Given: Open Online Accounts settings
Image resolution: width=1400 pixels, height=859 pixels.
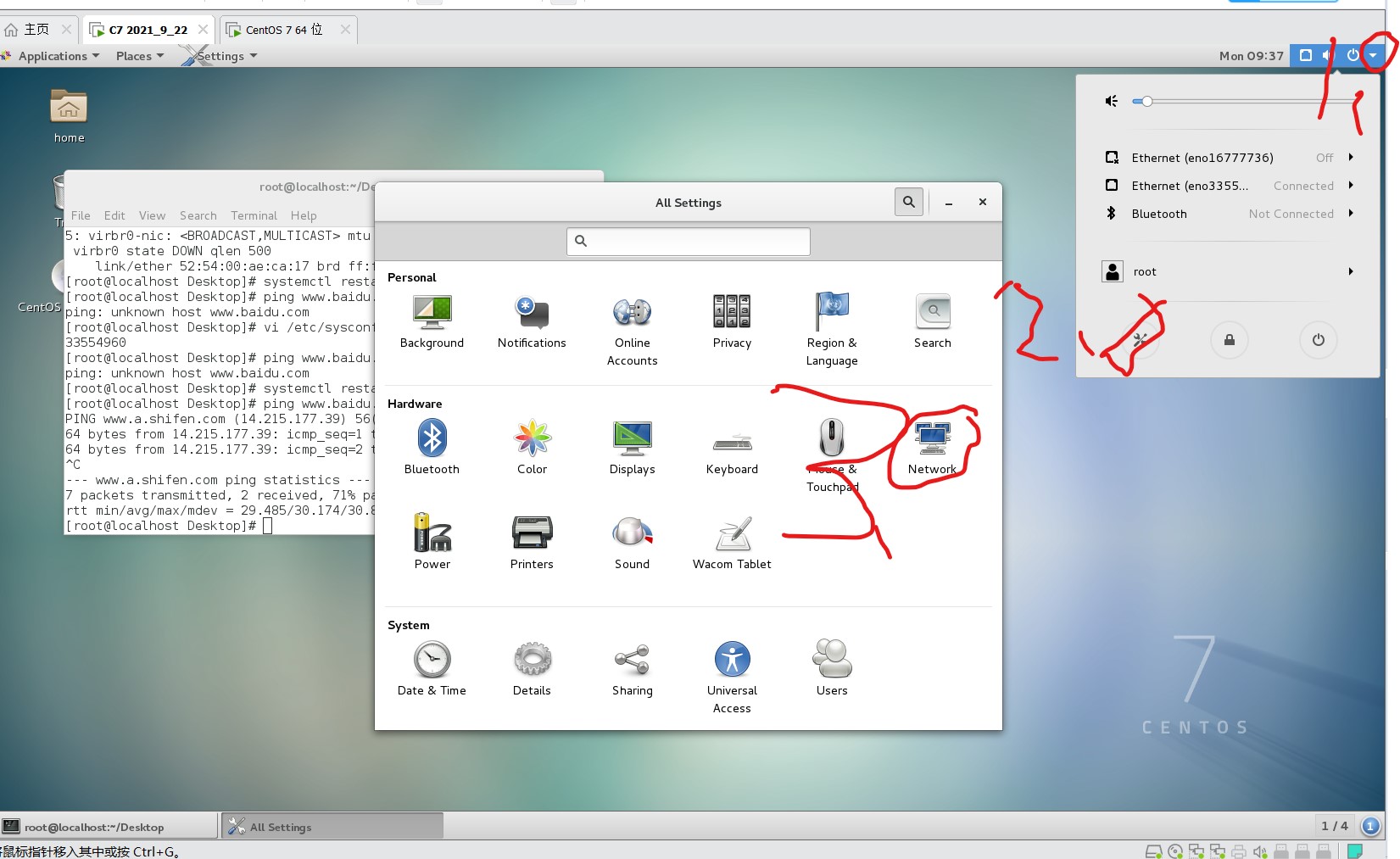Looking at the screenshot, I should pyautogui.click(x=632, y=331).
